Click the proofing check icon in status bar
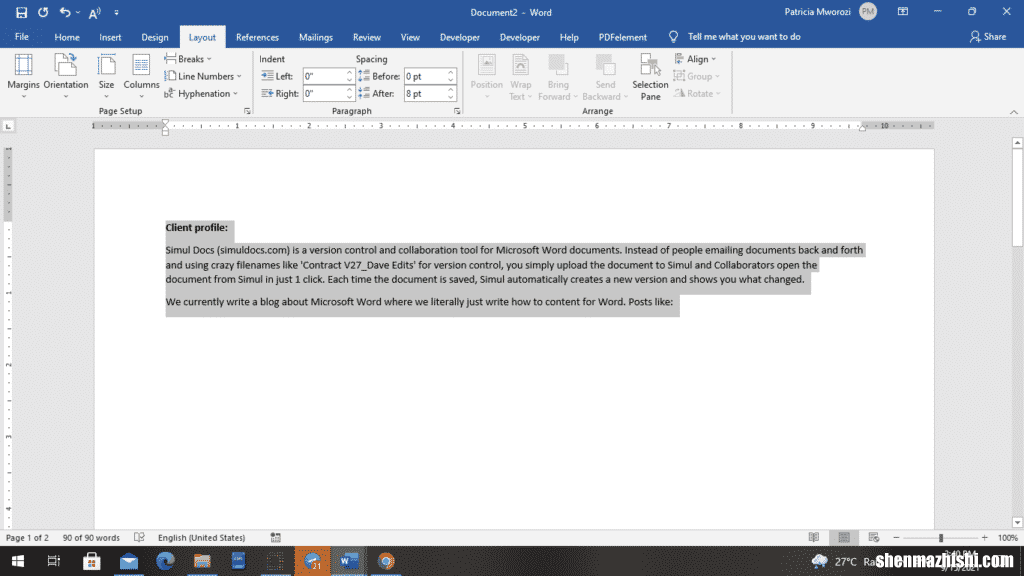1024x576 pixels. pos(139,537)
